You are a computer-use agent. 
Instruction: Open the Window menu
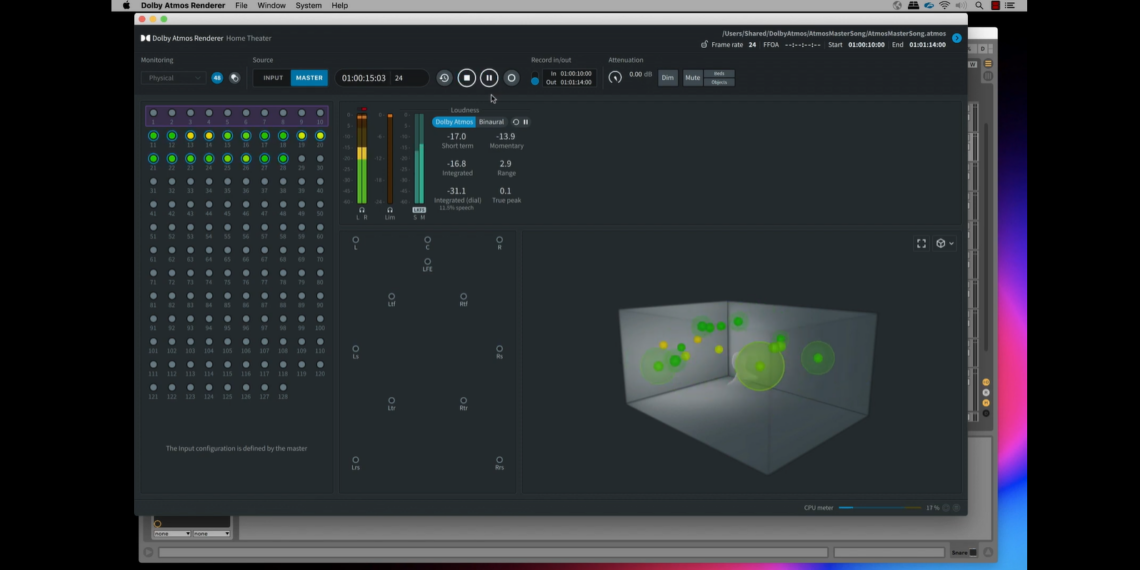pyautogui.click(x=271, y=5)
